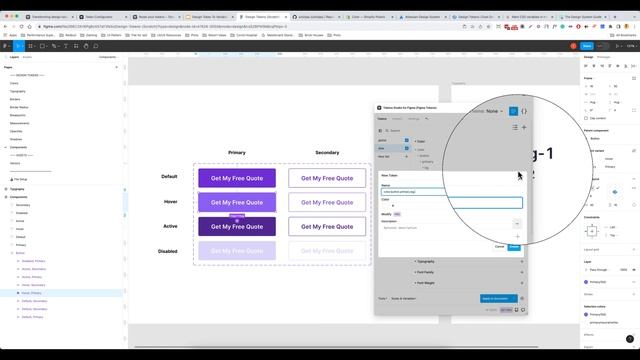Open Styles & Variables menu
Viewport: 640px width, 360px height.
(x=403, y=298)
